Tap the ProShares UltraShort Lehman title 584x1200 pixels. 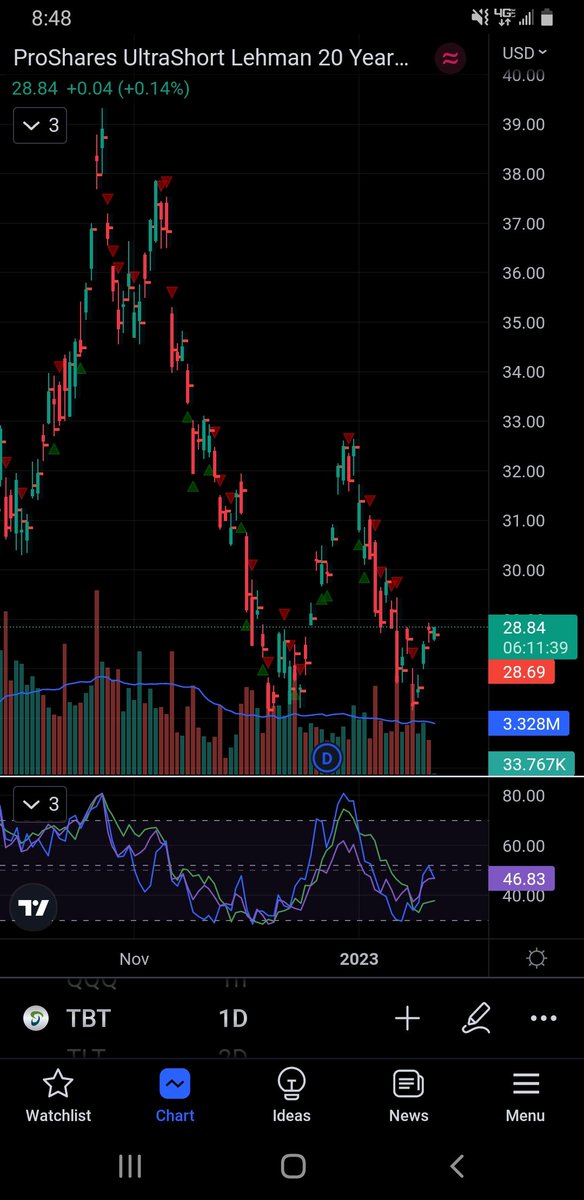point(211,58)
